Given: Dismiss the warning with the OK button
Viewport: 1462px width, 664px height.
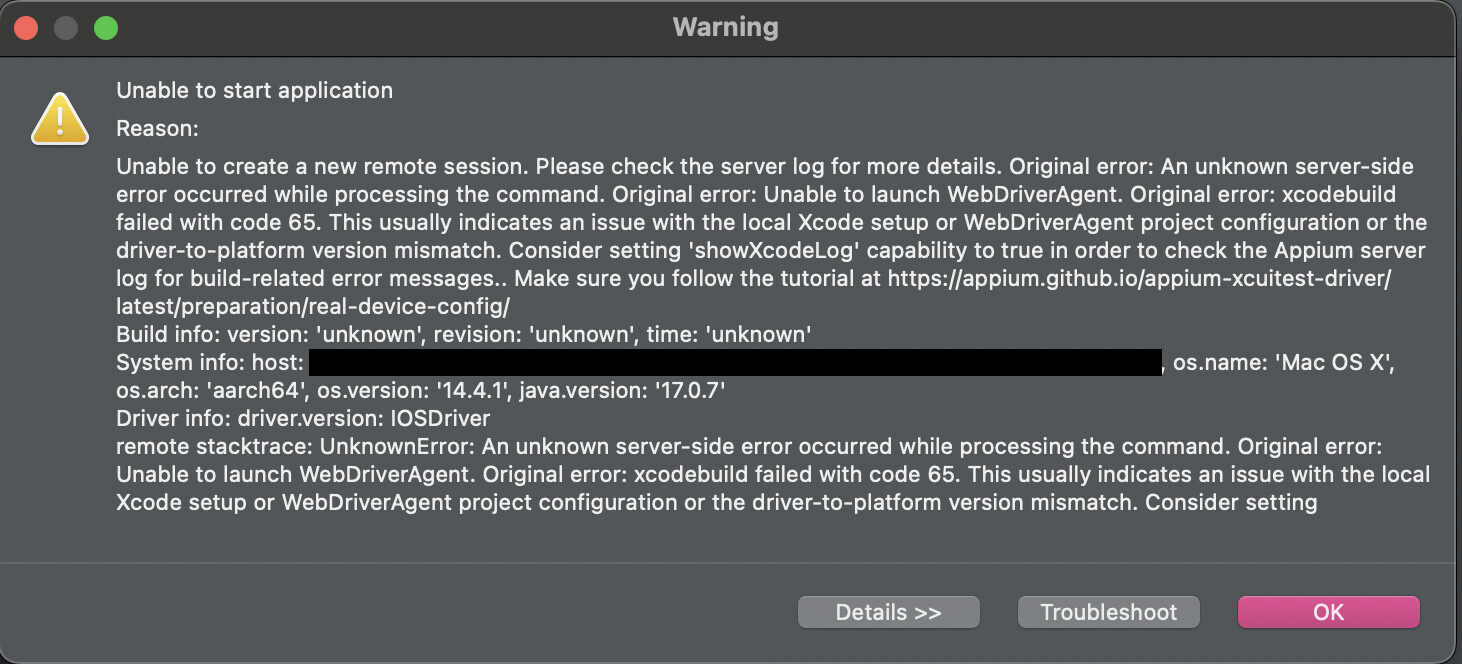Looking at the screenshot, I should (x=1328, y=612).
